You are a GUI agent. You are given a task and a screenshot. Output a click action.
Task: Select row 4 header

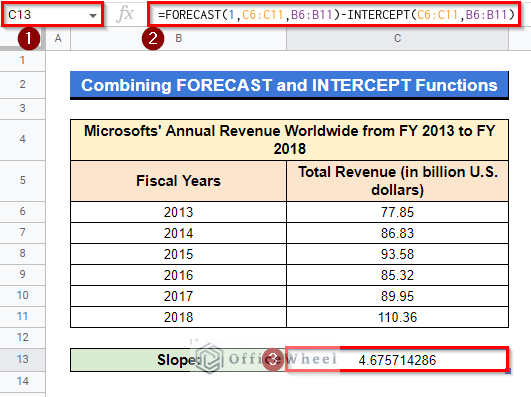coord(22,139)
